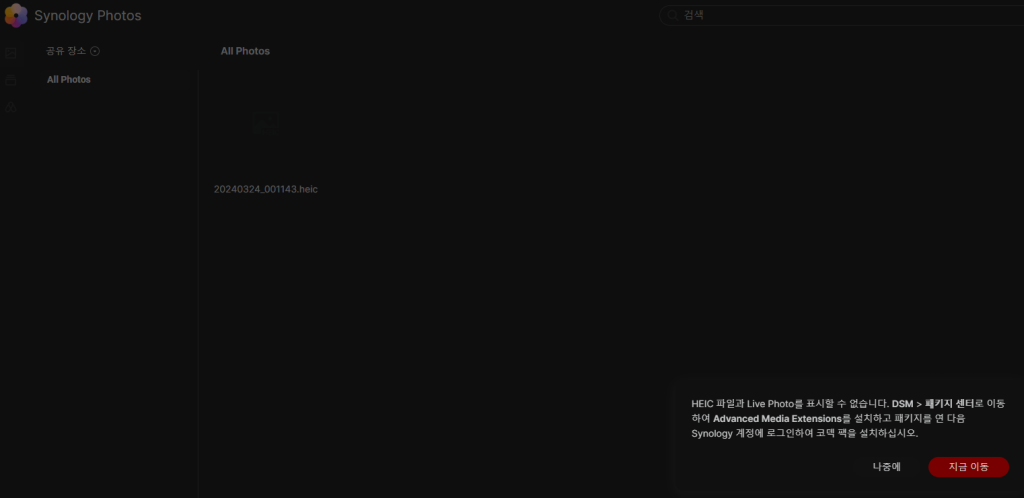The height and width of the screenshot is (498, 1024).
Task: Click the All Photos breadcrumb heading
Action: coord(245,51)
